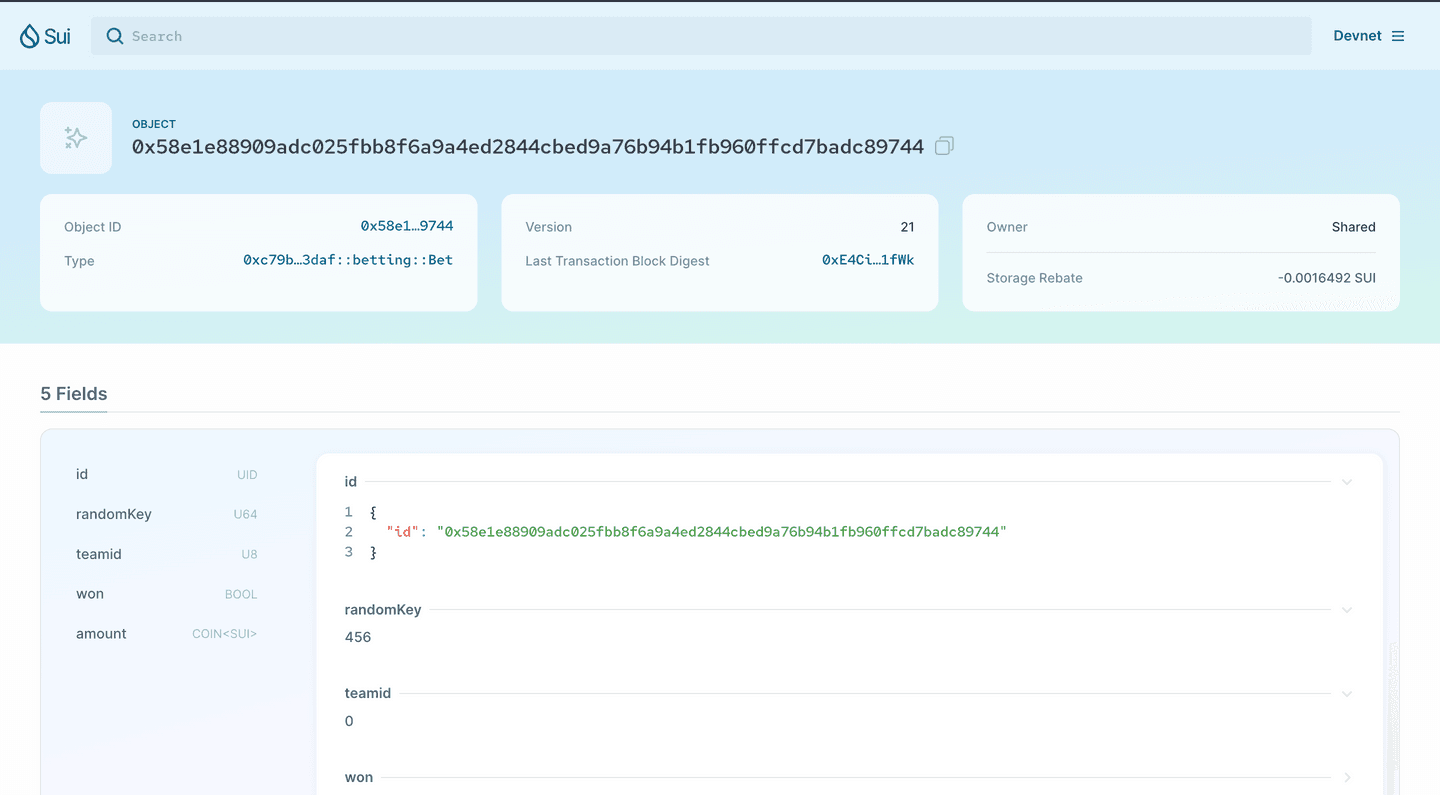The width and height of the screenshot is (1440, 795).
Task: Select the 5 Fields tab
Action: 74,394
